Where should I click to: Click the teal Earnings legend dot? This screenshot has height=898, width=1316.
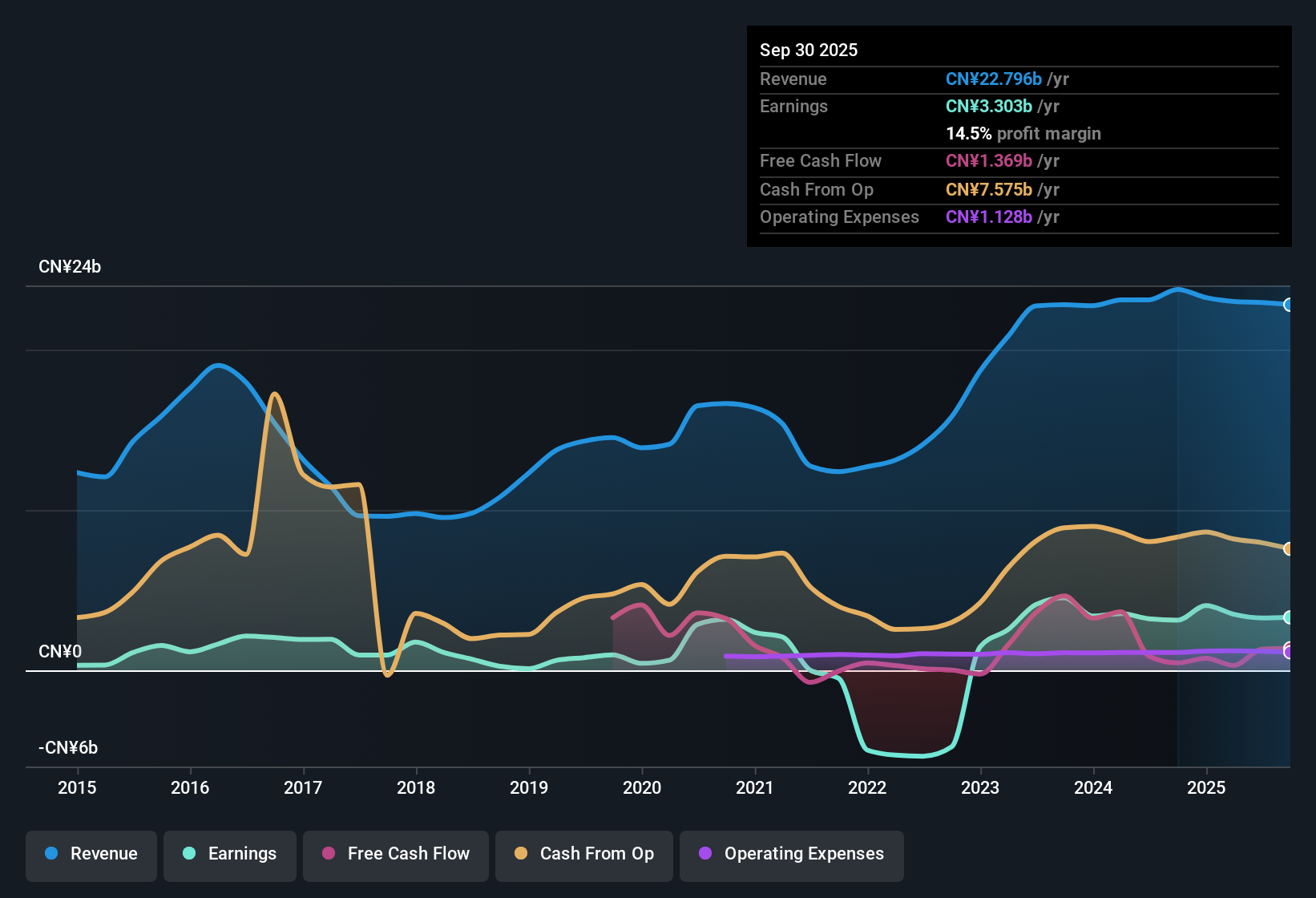point(188,854)
